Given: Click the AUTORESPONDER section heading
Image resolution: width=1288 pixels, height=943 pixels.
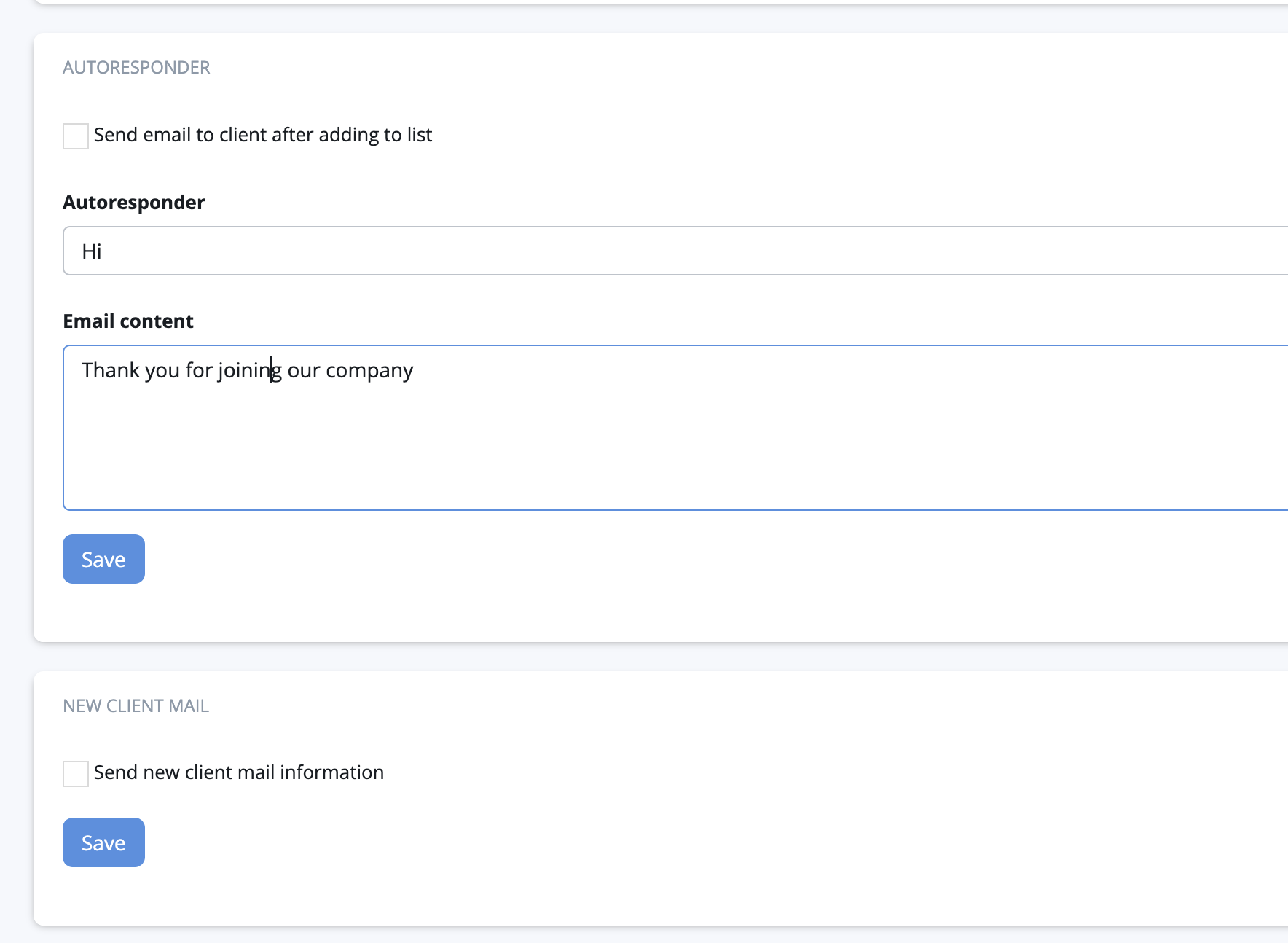Looking at the screenshot, I should pyautogui.click(x=136, y=68).
